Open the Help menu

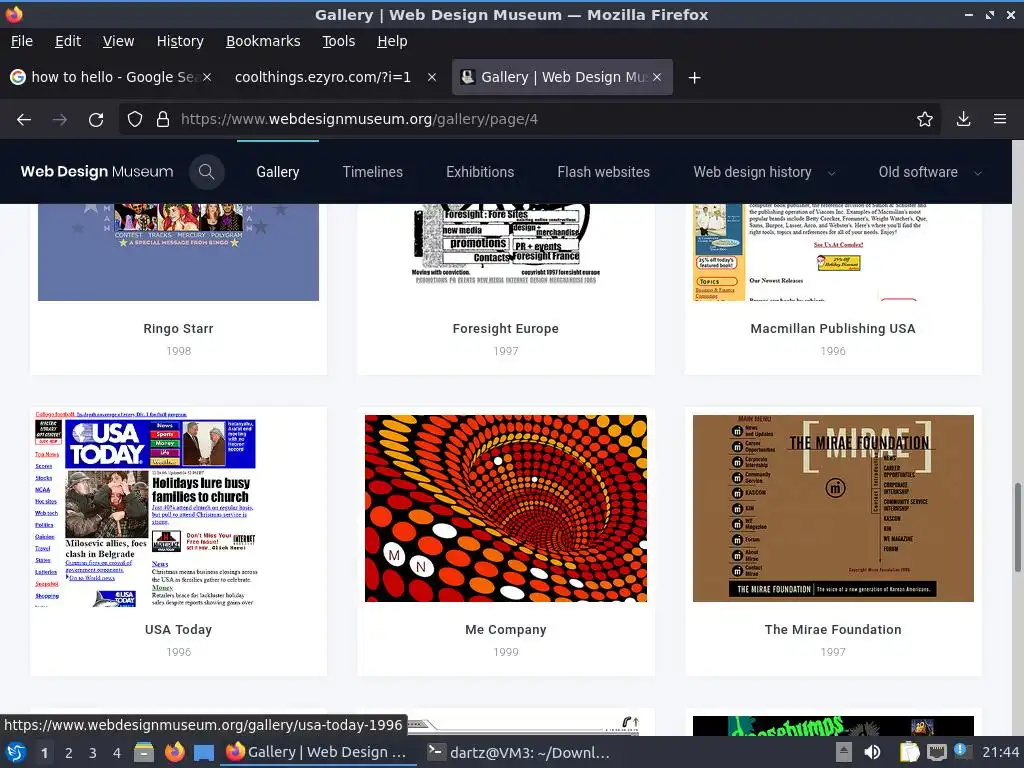392,41
